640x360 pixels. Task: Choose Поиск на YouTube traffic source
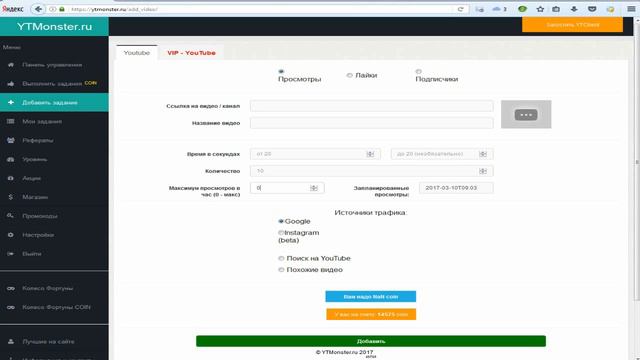tap(281, 258)
